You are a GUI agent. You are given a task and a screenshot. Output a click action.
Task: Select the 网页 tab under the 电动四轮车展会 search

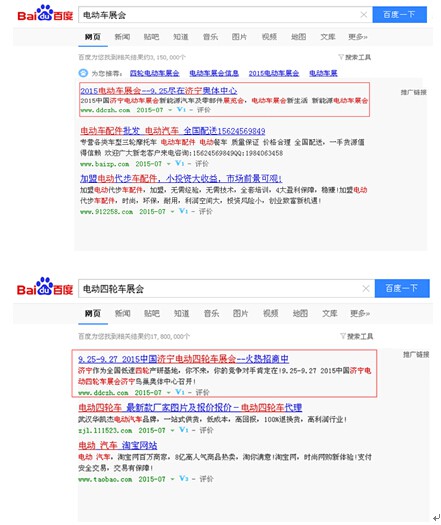coord(93,313)
